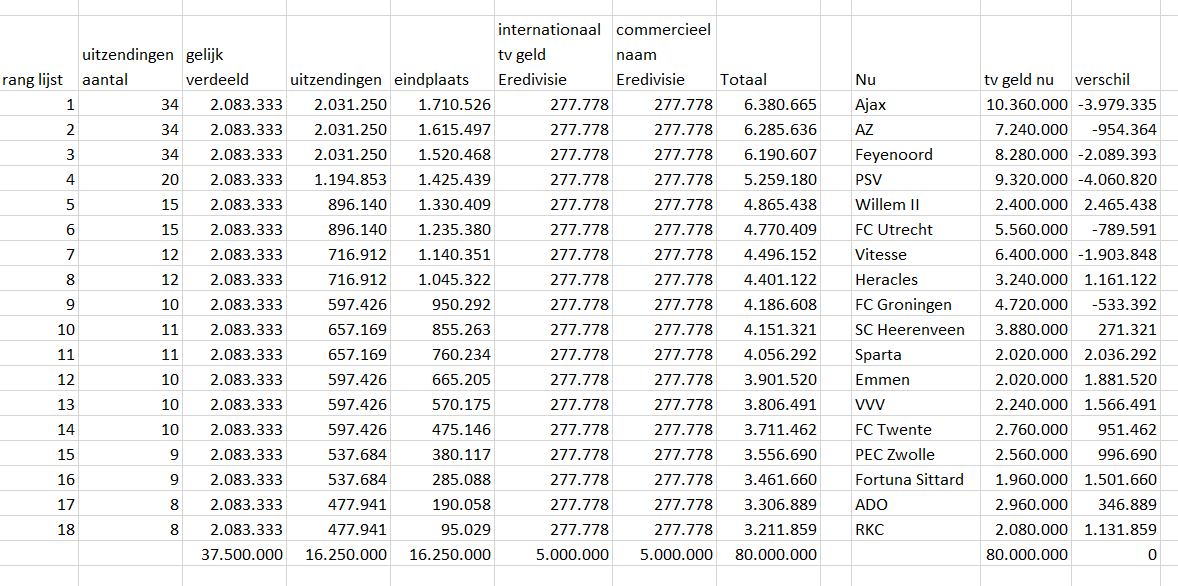Viewport: 1178px width, 586px height.
Task: Click the VVV cell
Action: click(915, 405)
